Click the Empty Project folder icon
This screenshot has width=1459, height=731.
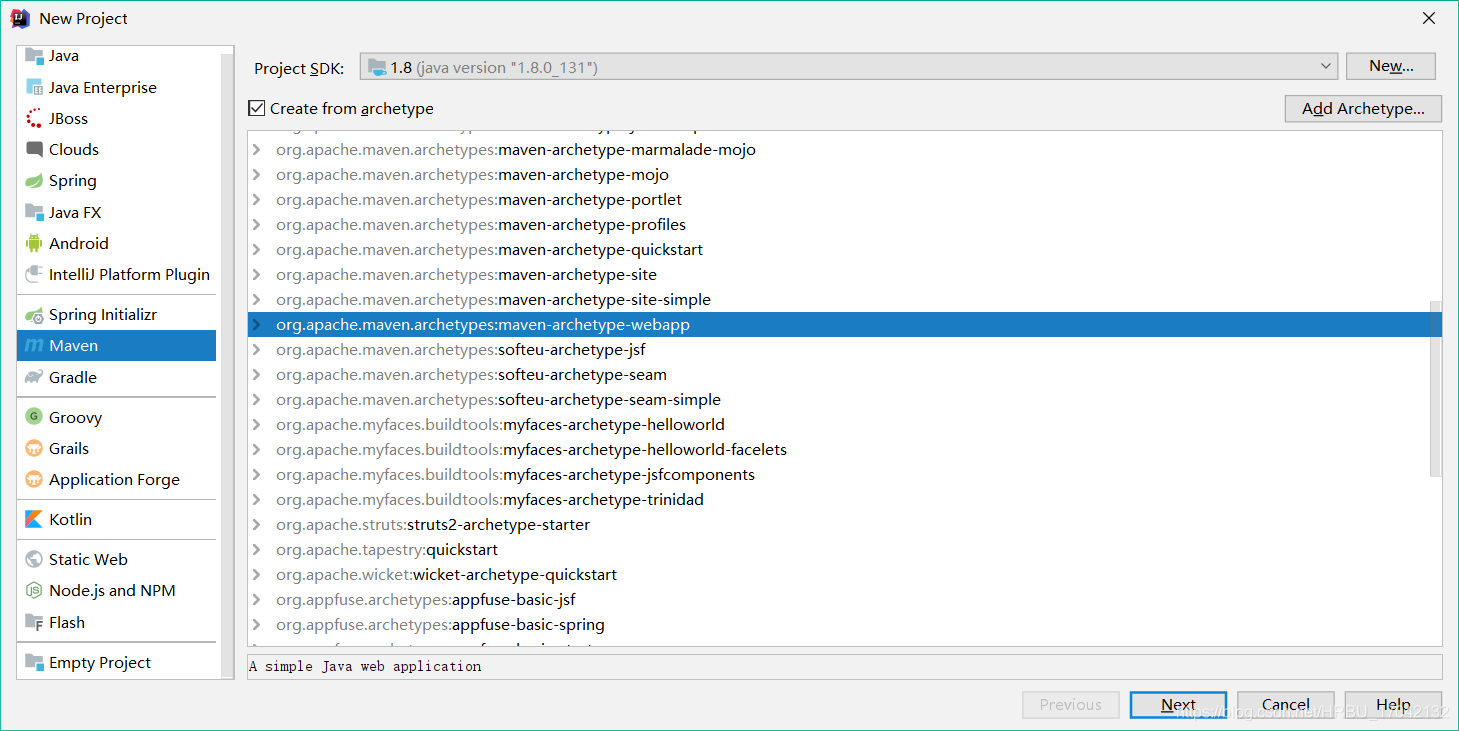pyautogui.click(x=35, y=662)
